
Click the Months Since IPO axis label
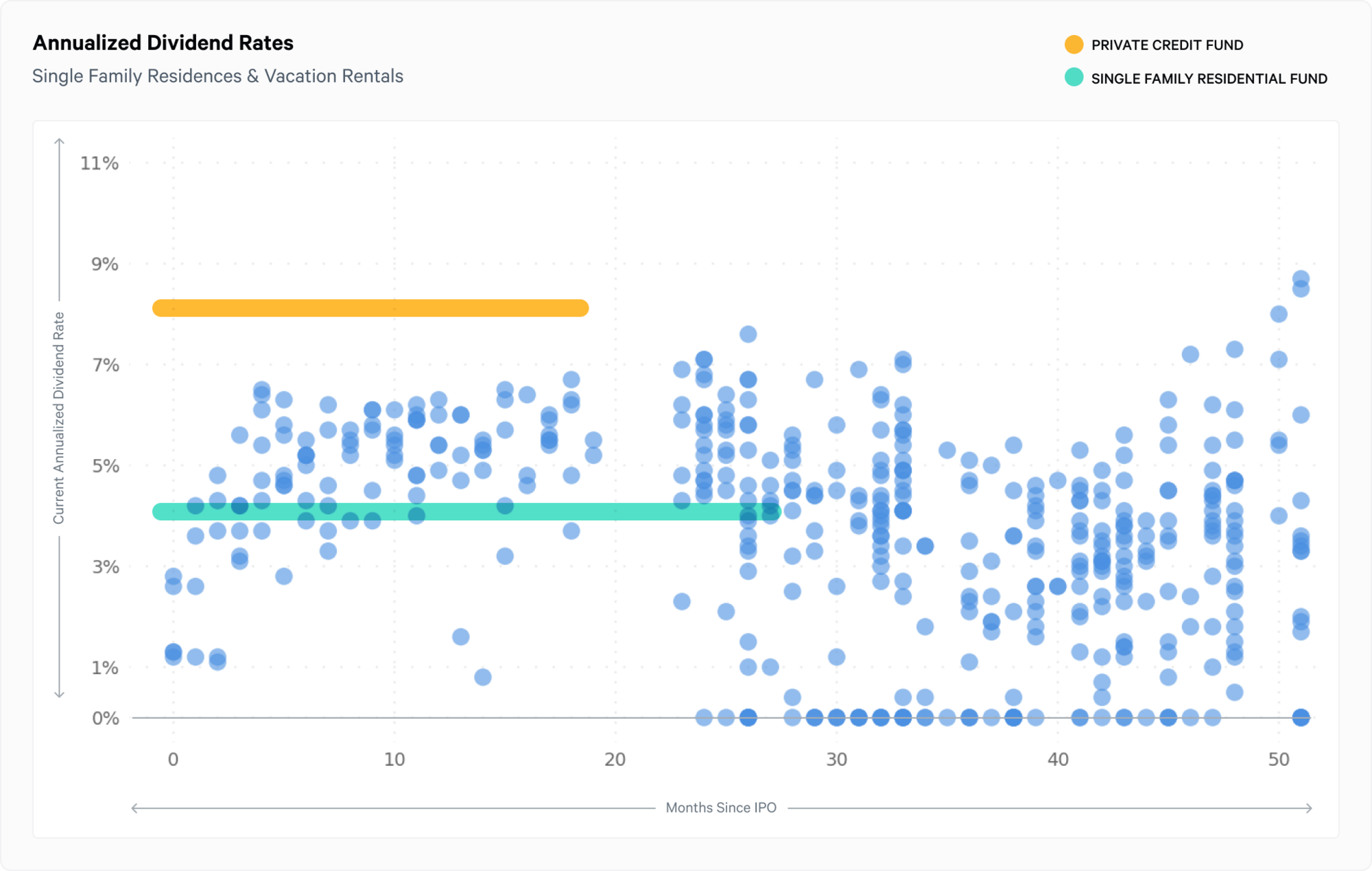pos(721,808)
